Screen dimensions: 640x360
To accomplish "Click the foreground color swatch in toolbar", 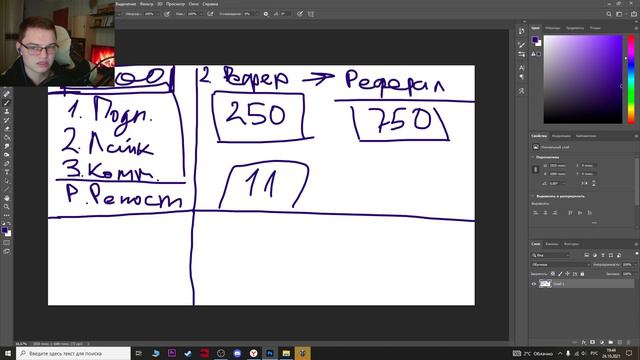I will [4, 230].
